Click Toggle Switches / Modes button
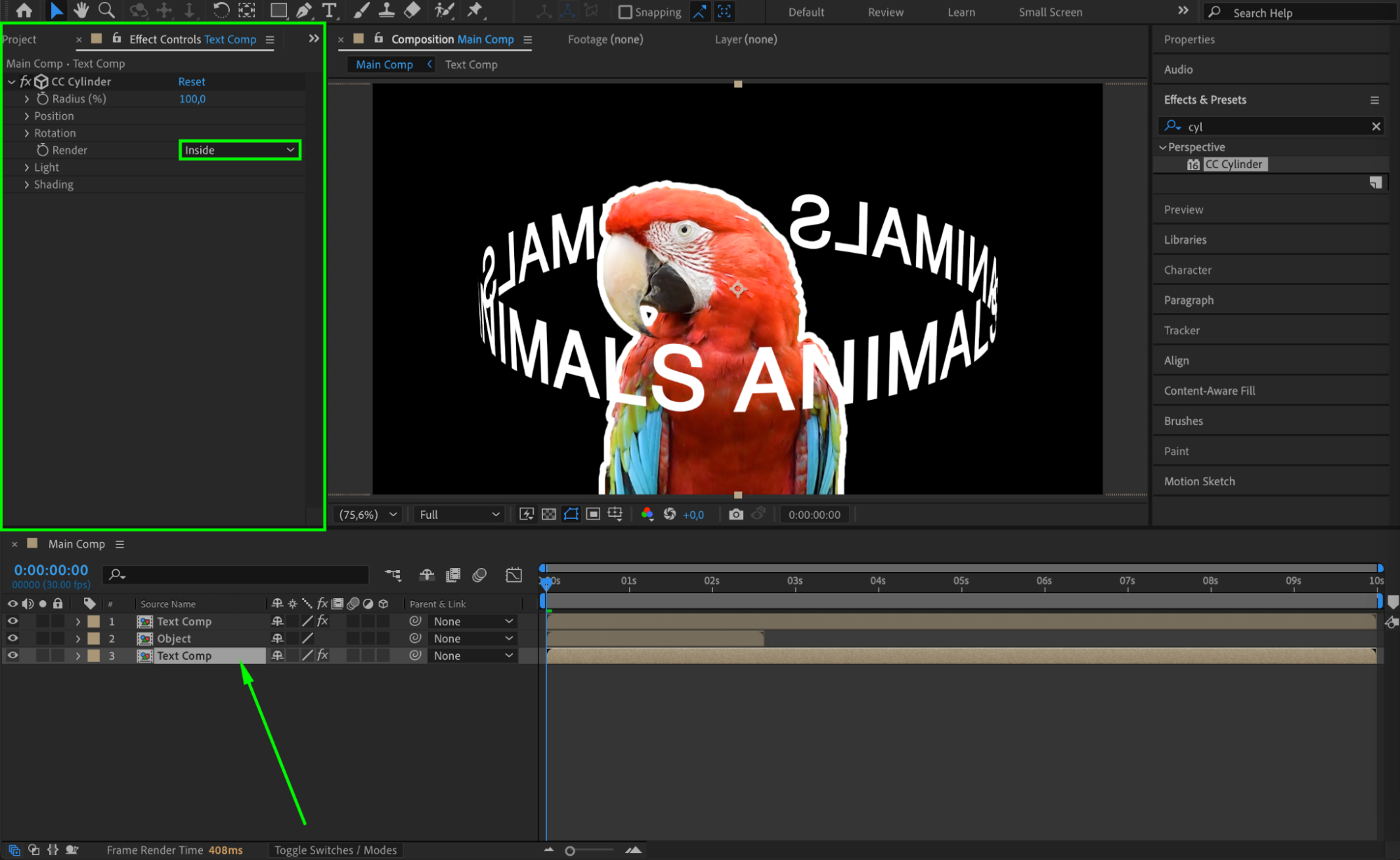Viewport: 1400px width, 860px height. (x=335, y=850)
